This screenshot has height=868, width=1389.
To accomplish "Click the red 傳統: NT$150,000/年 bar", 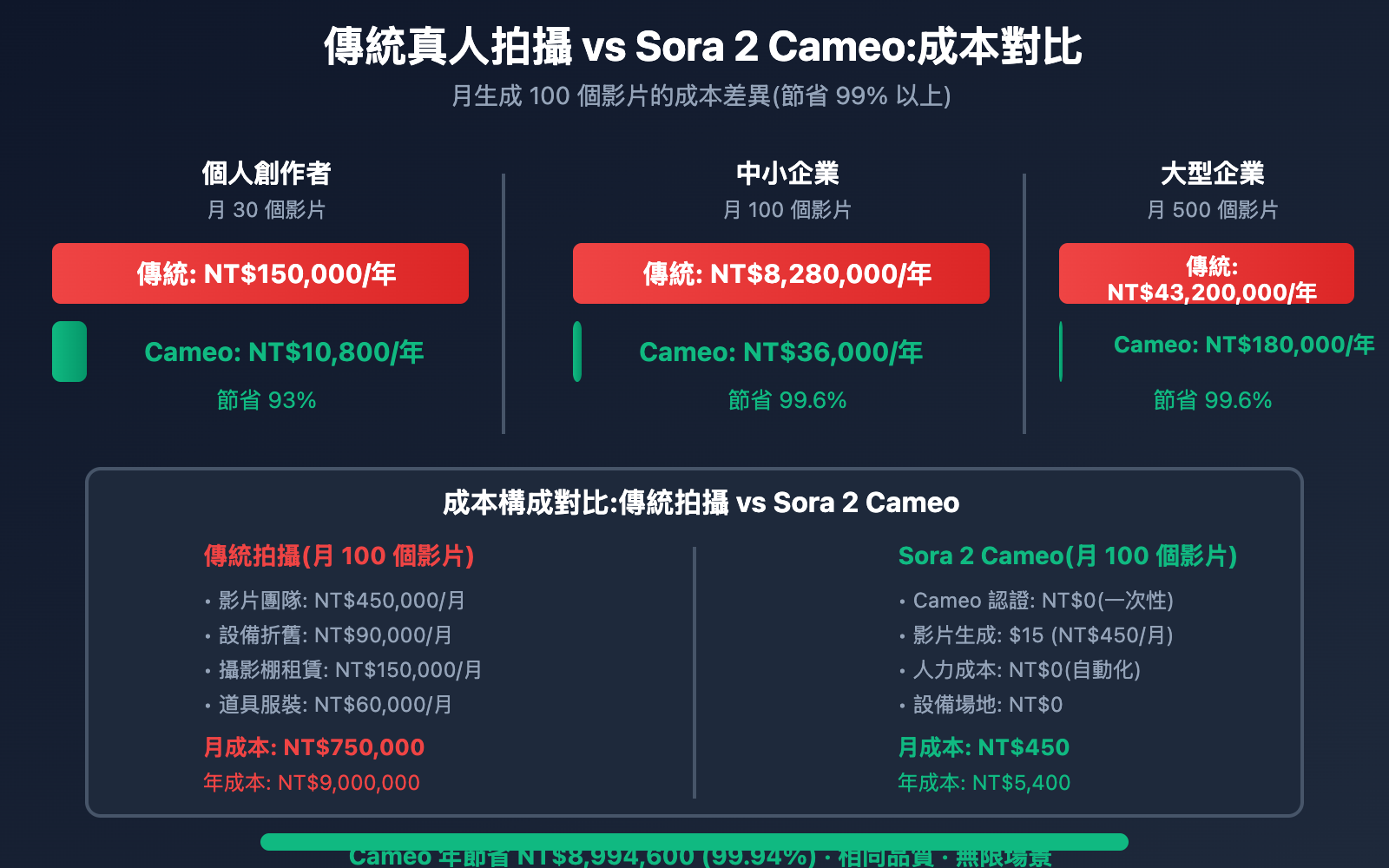I will pyautogui.click(x=260, y=273).
